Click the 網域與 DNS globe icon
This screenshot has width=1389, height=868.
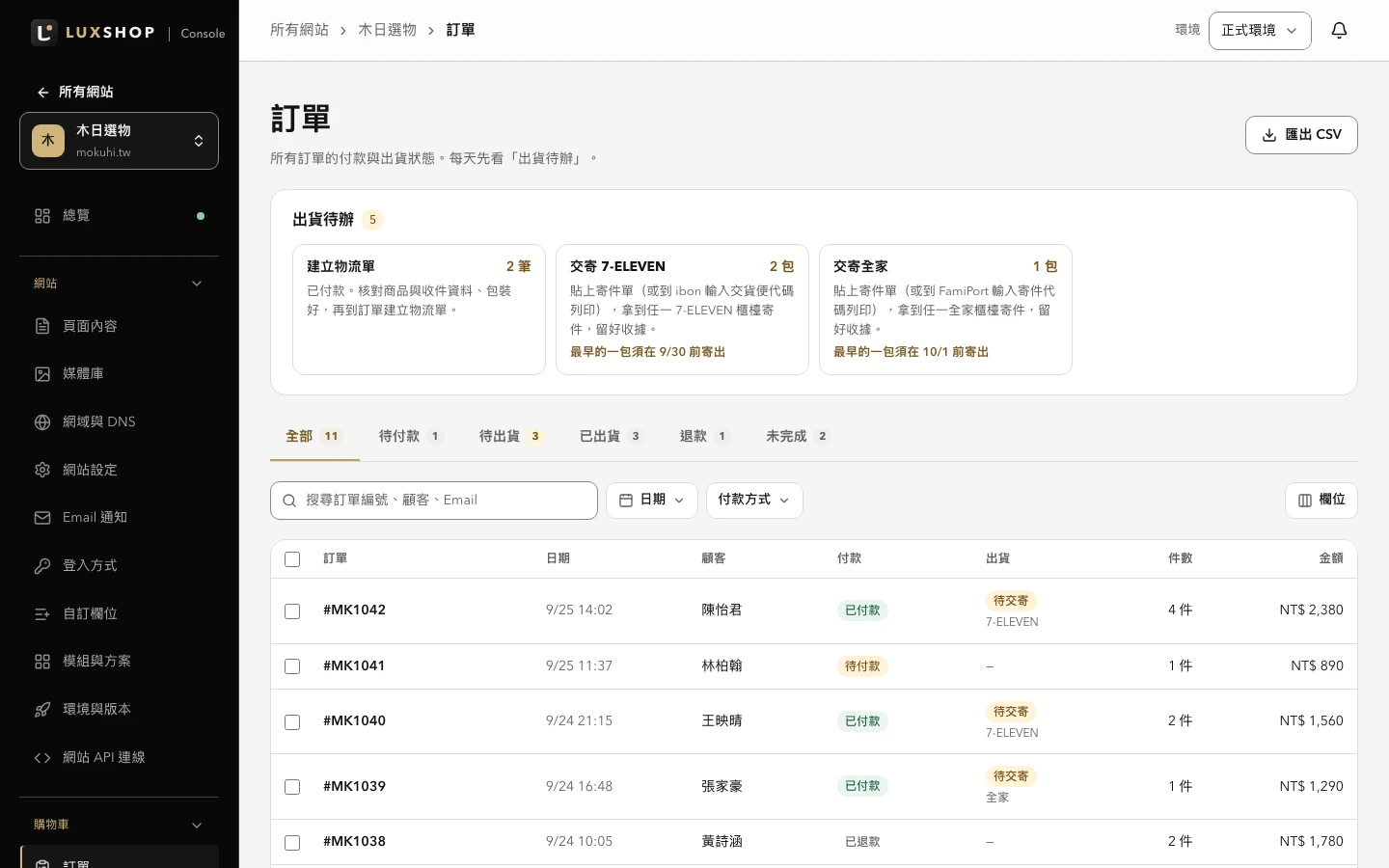pos(42,421)
